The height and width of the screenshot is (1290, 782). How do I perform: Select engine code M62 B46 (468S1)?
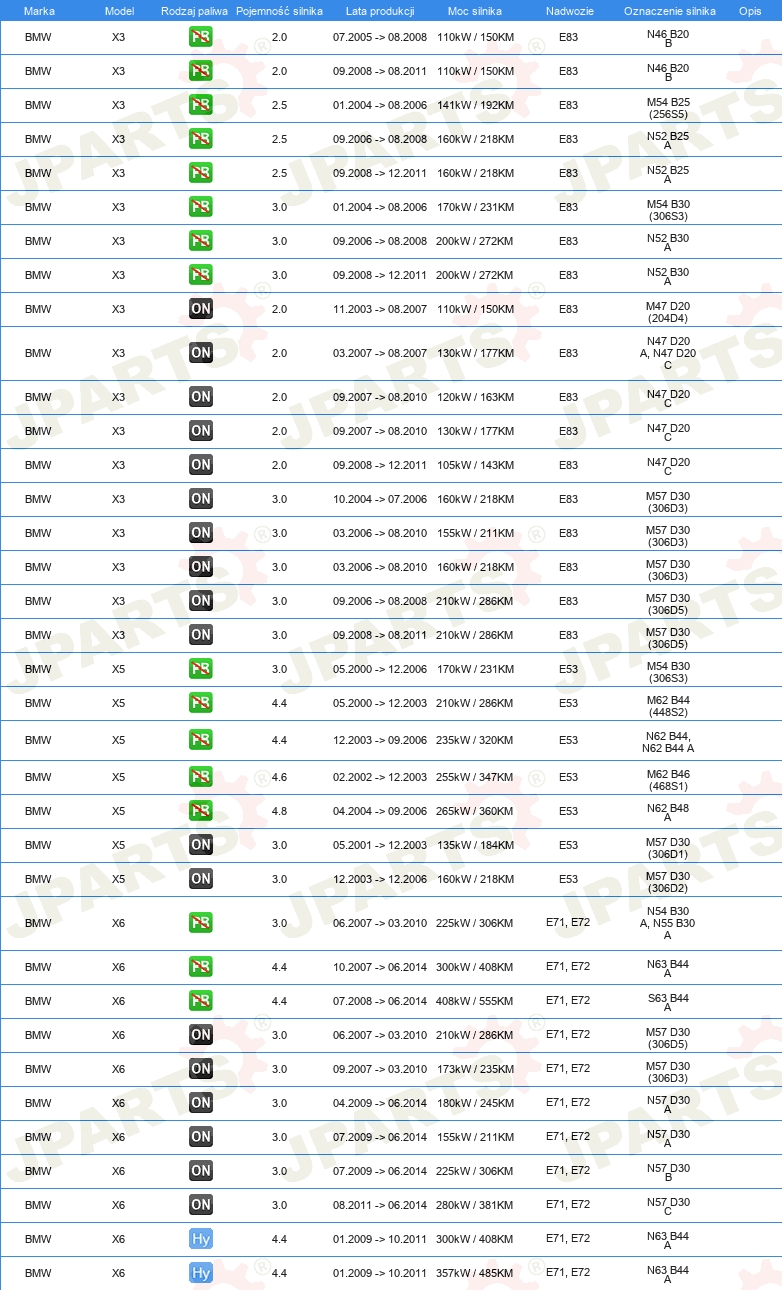coord(668,781)
